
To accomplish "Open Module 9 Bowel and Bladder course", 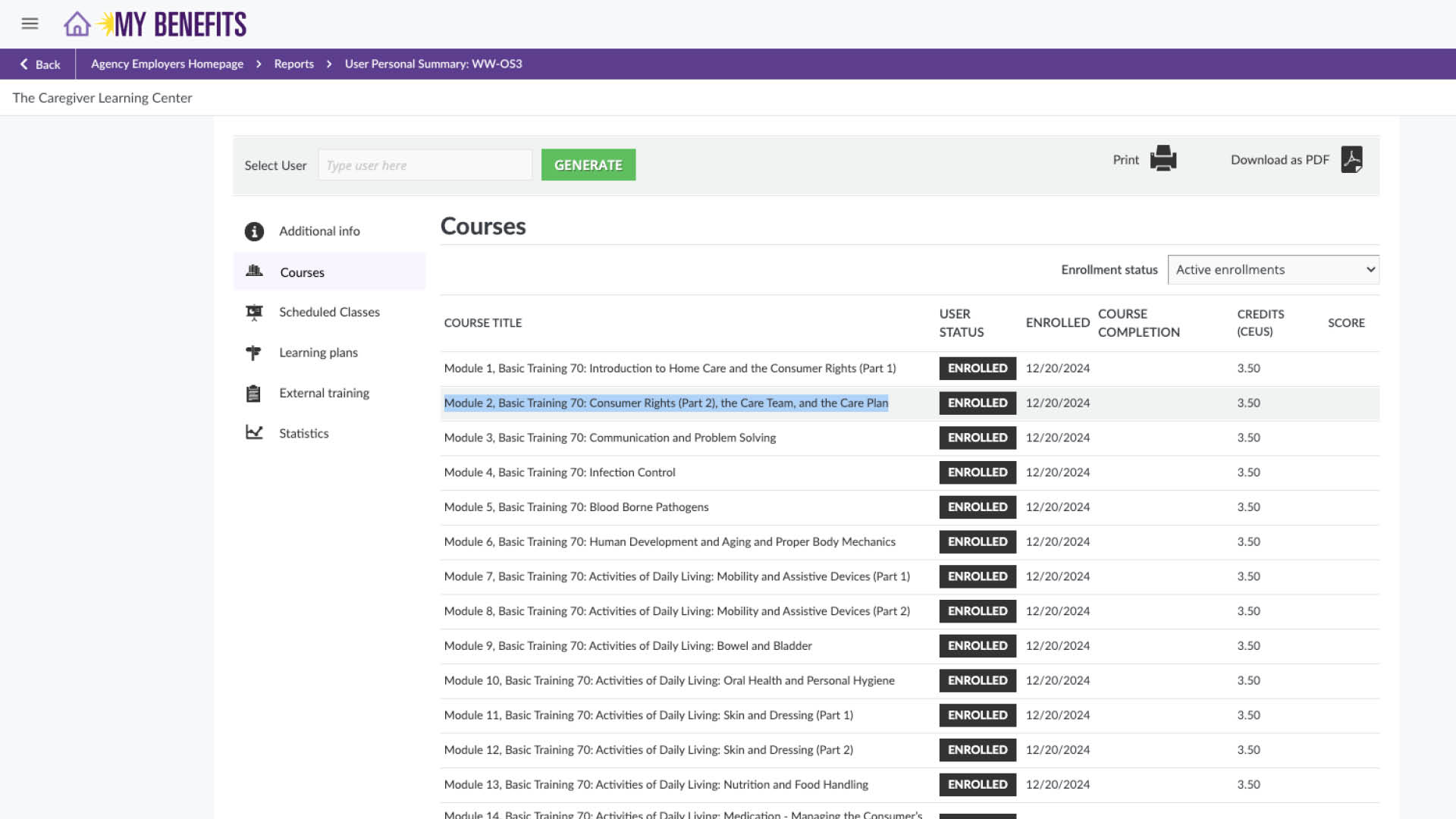I will 627,646.
